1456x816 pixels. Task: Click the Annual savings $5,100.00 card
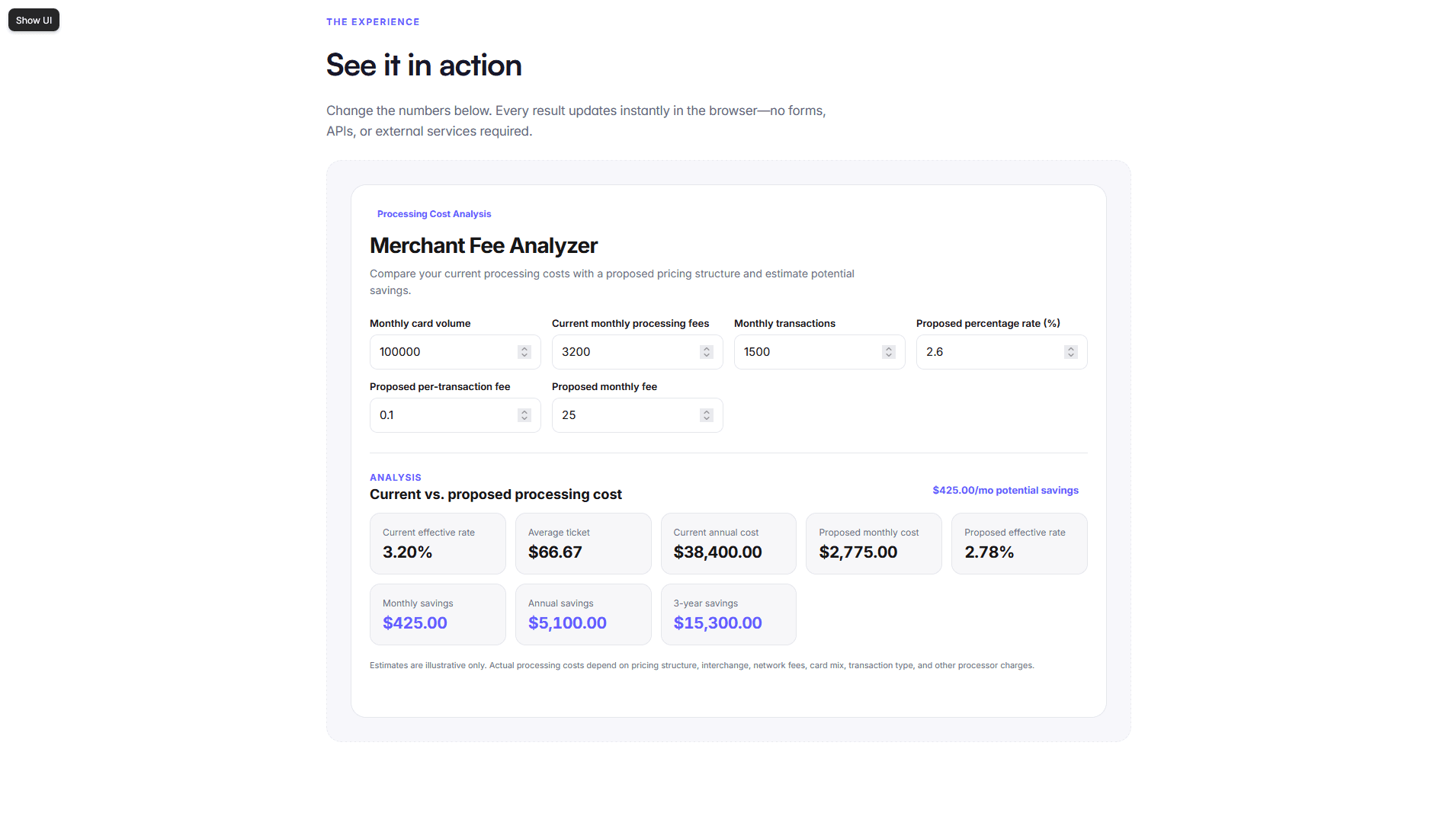click(x=583, y=614)
